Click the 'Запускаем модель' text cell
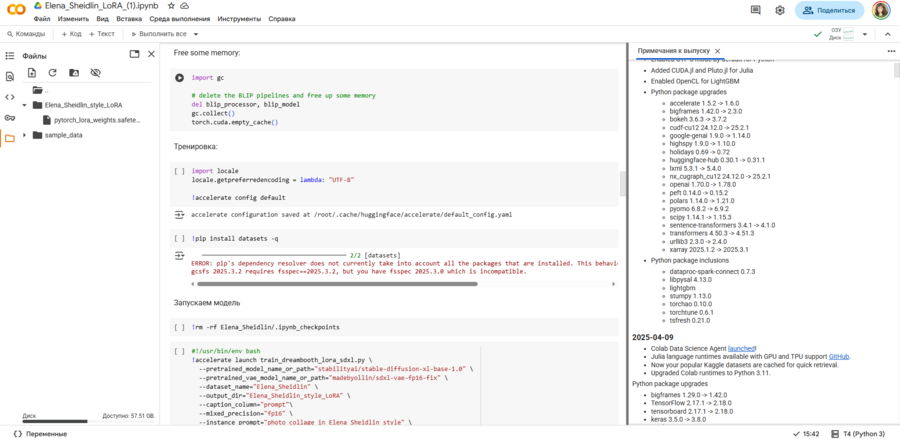The width and height of the screenshot is (900, 439). (207, 302)
